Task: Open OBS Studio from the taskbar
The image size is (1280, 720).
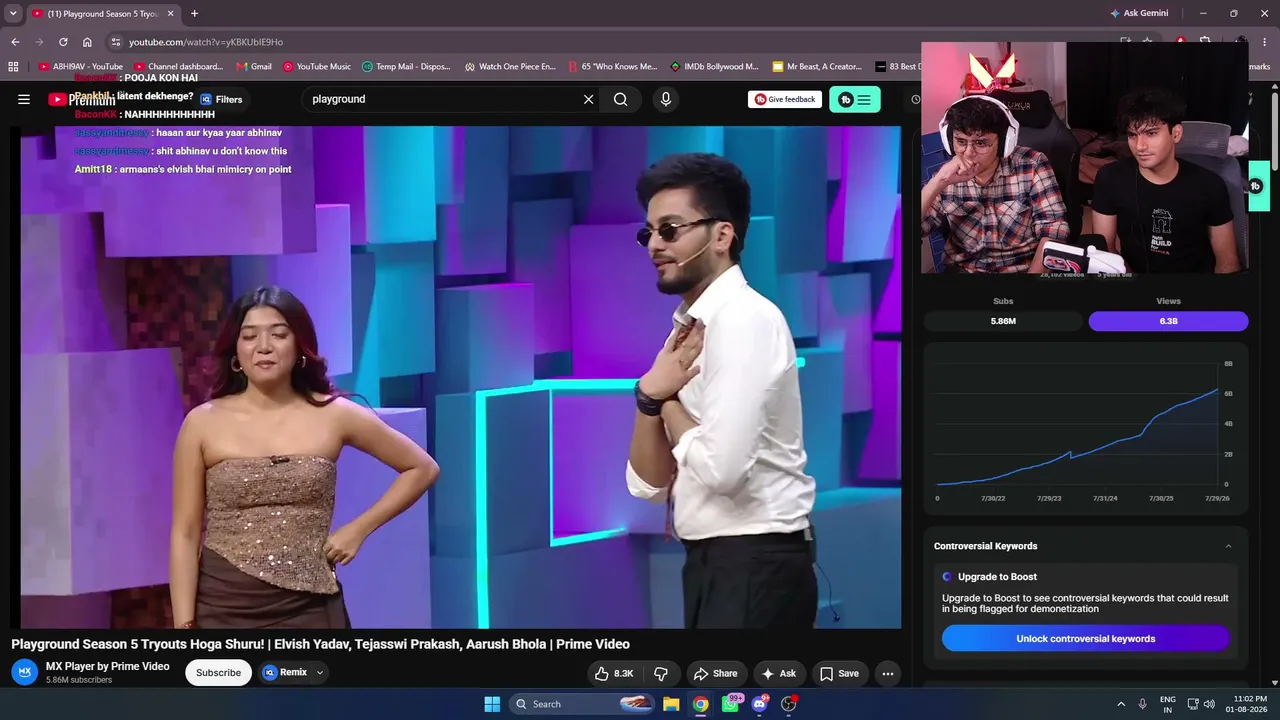Action: (x=789, y=704)
